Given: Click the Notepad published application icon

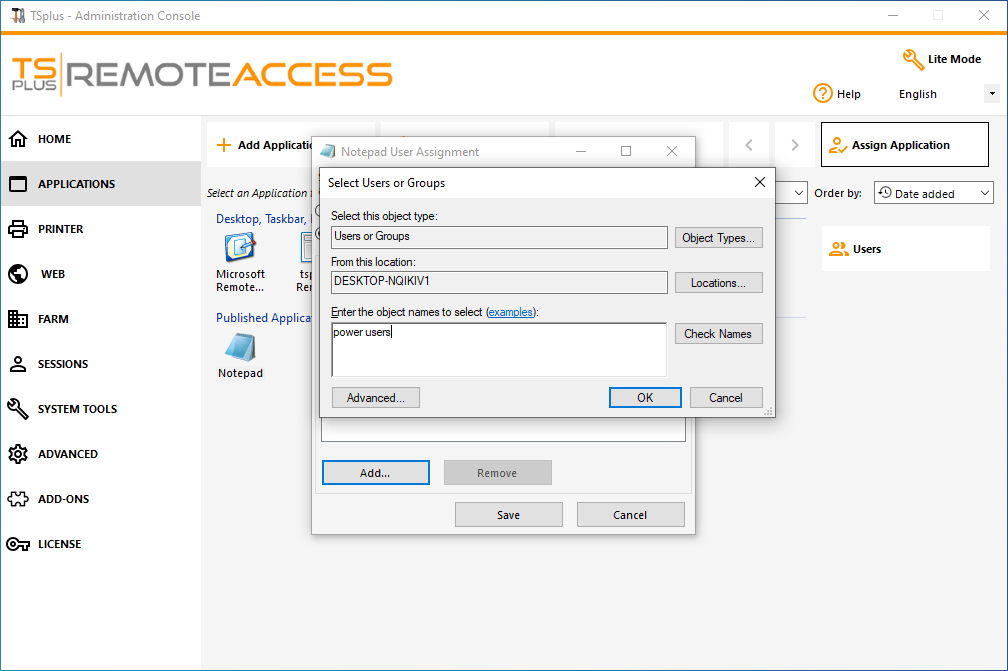Looking at the screenshot, I should (240, 347).
